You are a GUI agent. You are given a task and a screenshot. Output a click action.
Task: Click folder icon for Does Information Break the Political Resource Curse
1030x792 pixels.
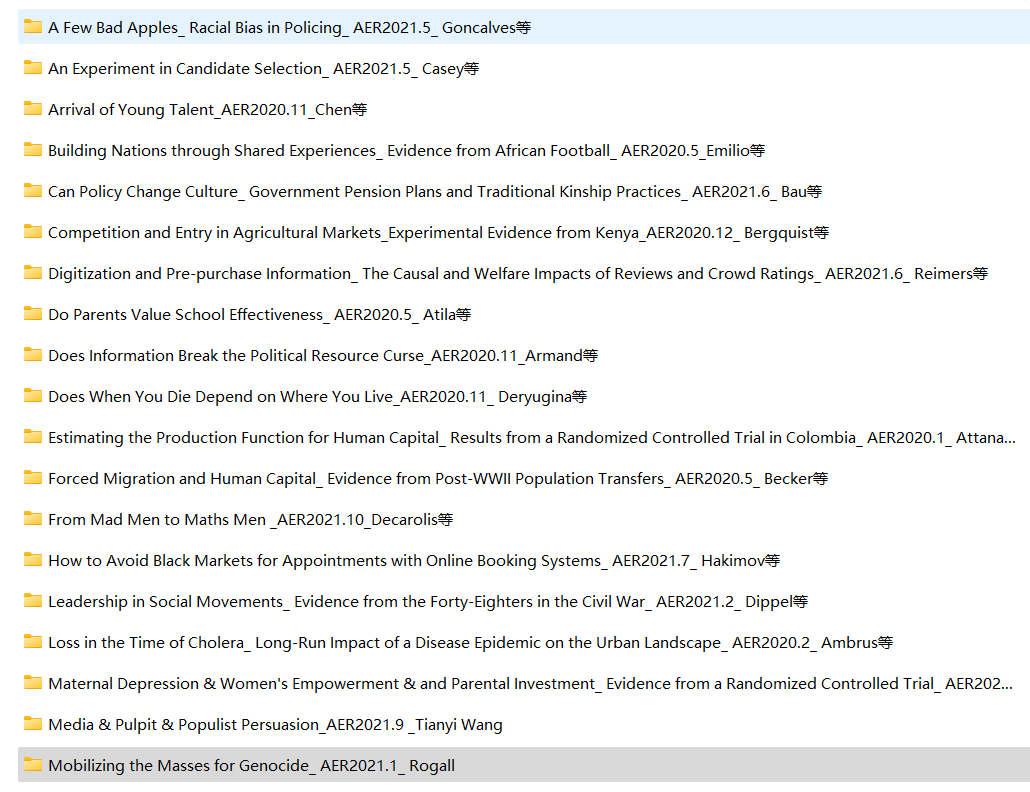pyautogui.click(x=33, y=355)
